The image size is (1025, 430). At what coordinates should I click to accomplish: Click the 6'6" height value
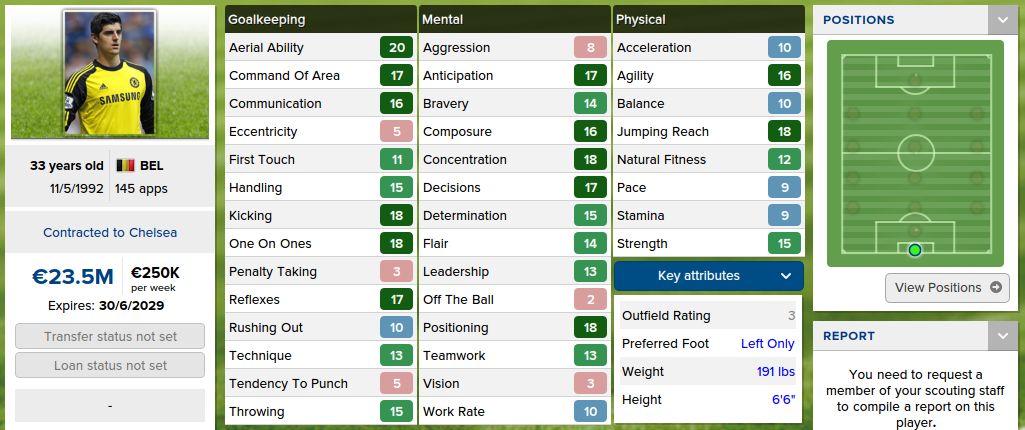[x=781, y=400]
